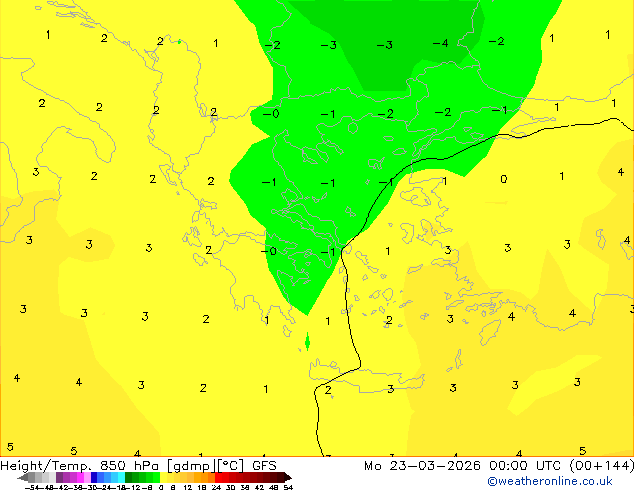Click the "00:00 UTC" time label
The height and width of the screenshot is (490, 634).
525,466
